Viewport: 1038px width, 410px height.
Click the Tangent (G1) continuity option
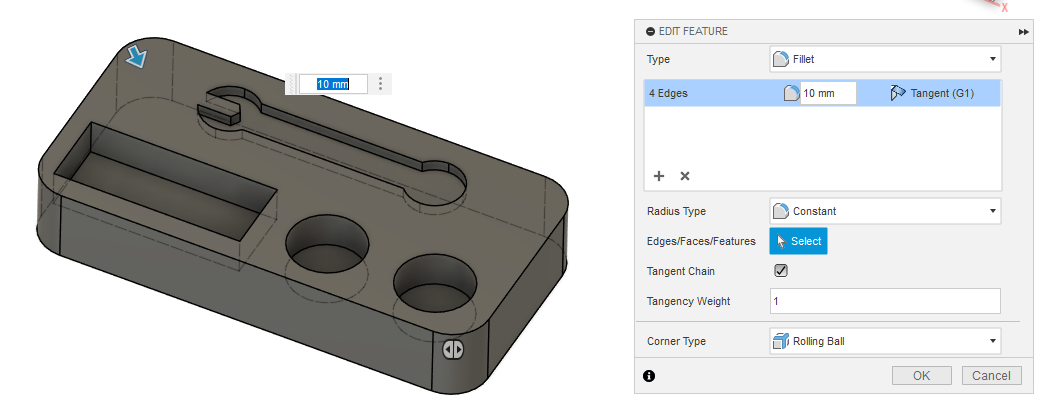(x=931, y=93)
